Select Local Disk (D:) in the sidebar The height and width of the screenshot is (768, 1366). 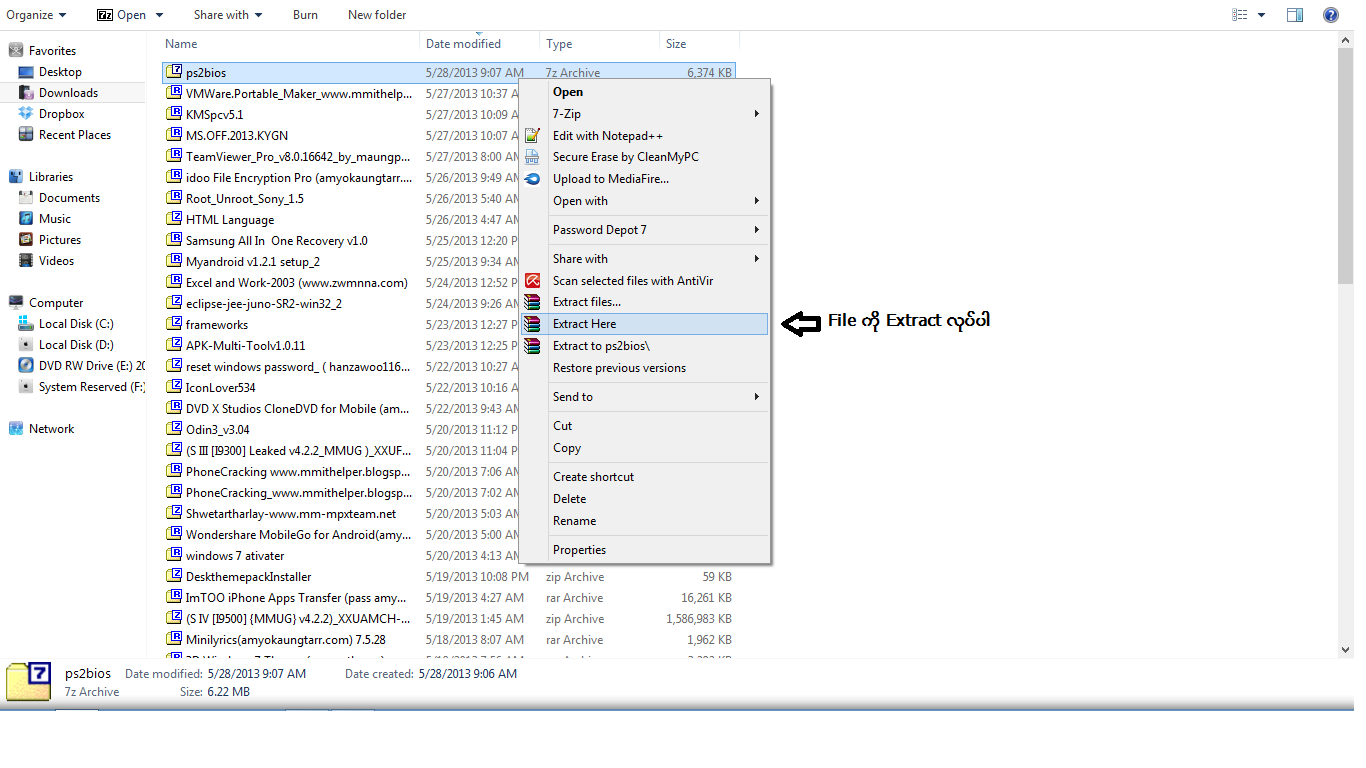[x=76, y=345]
